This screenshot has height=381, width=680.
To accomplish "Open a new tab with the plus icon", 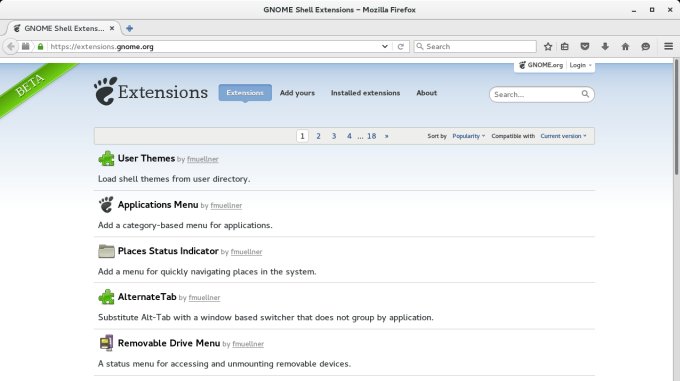I will click(129, 29).
